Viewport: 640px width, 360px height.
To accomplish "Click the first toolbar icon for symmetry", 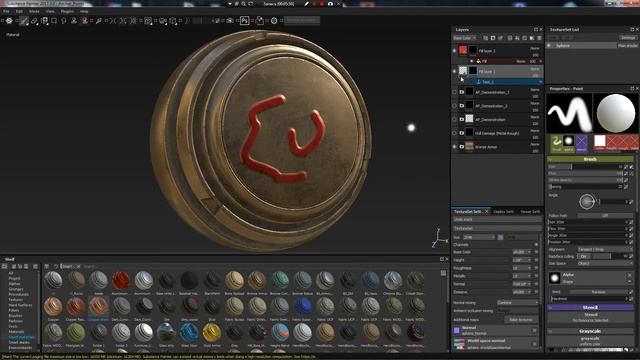I will click(x=9, y=20).
